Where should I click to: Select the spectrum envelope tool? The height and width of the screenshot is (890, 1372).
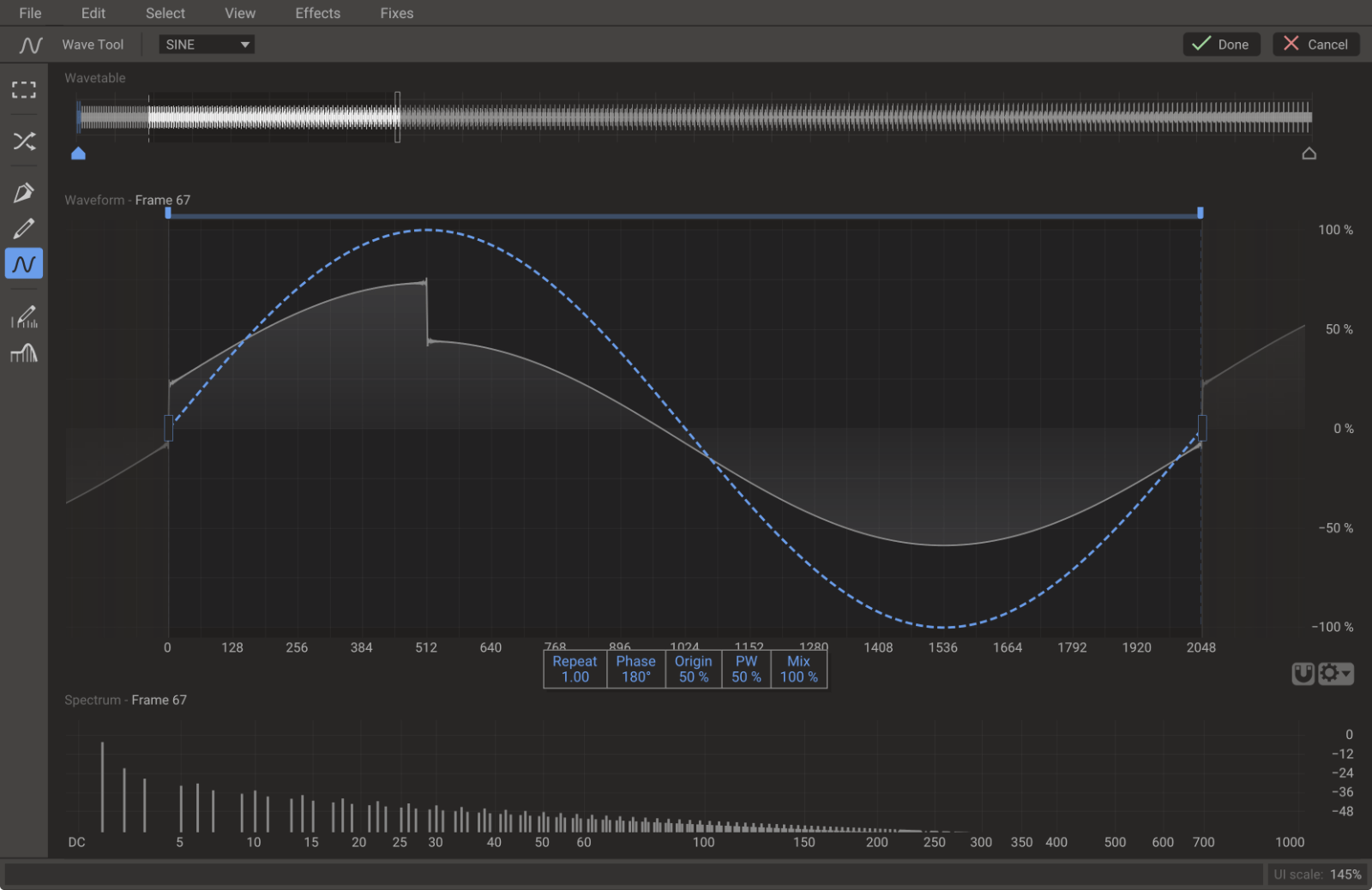click(24, 353)
